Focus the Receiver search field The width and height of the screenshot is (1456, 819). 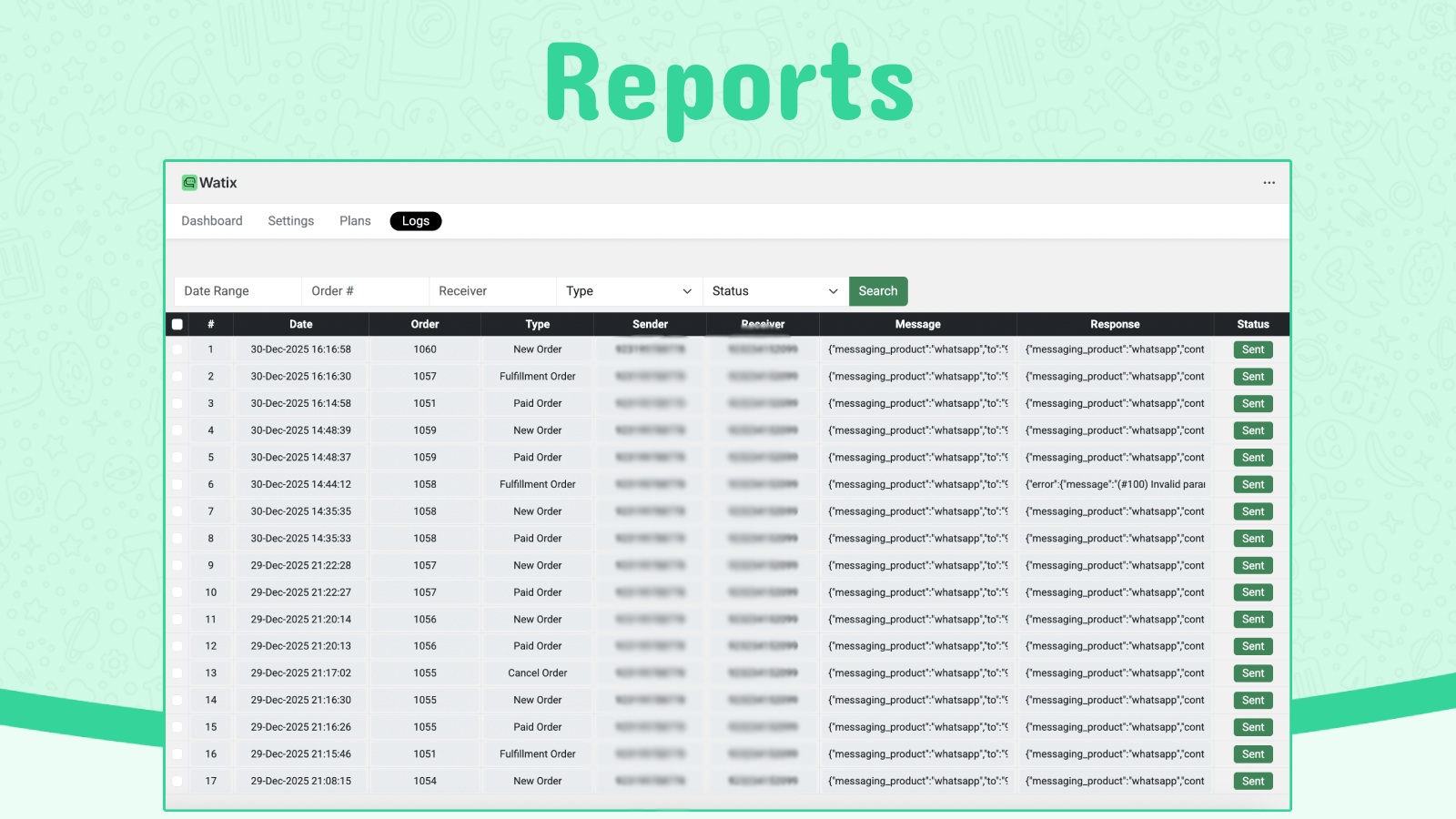click(492, 291)
